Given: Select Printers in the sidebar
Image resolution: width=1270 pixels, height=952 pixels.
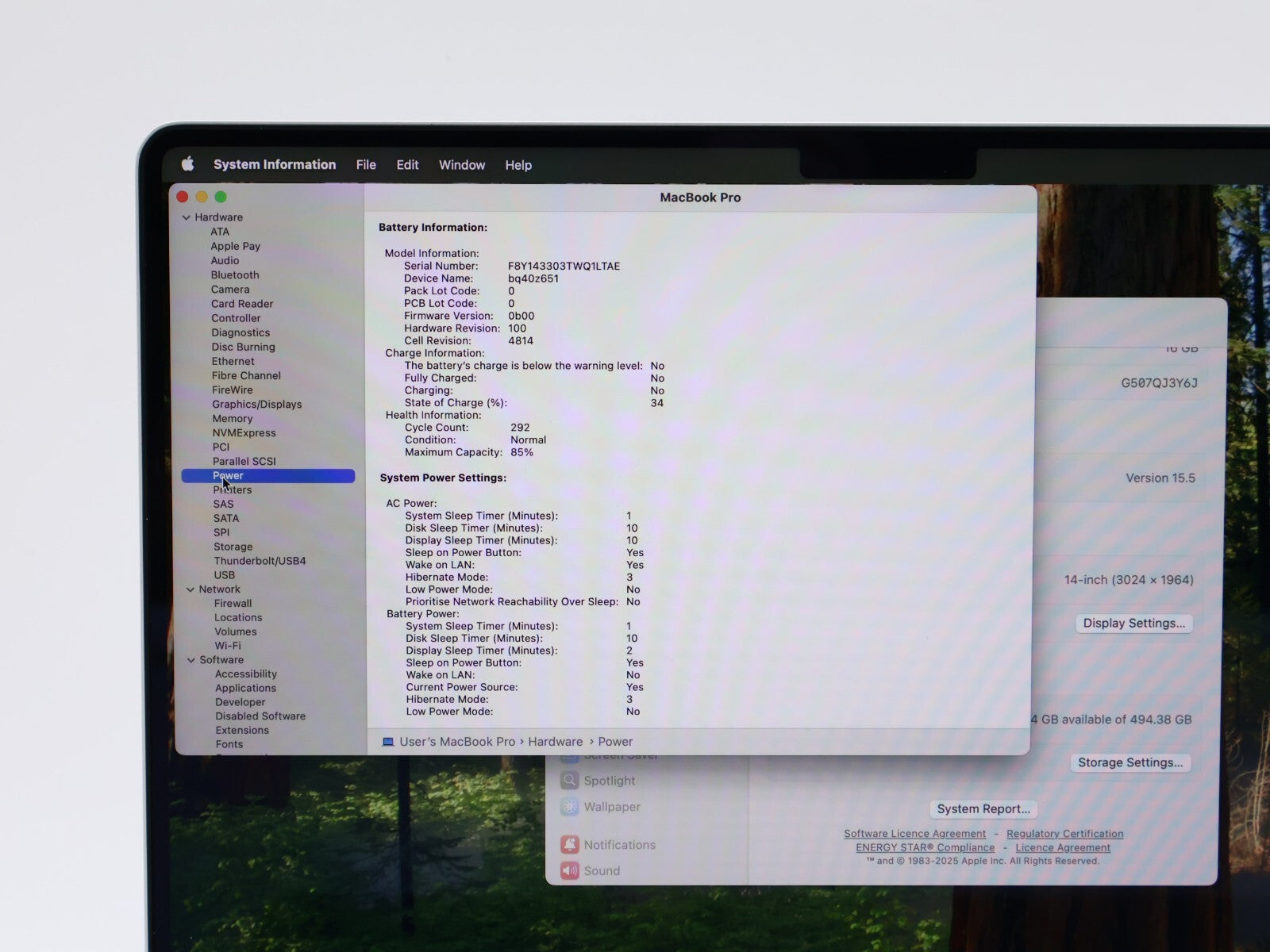Looking at the screenshot, I should point(233,489).
